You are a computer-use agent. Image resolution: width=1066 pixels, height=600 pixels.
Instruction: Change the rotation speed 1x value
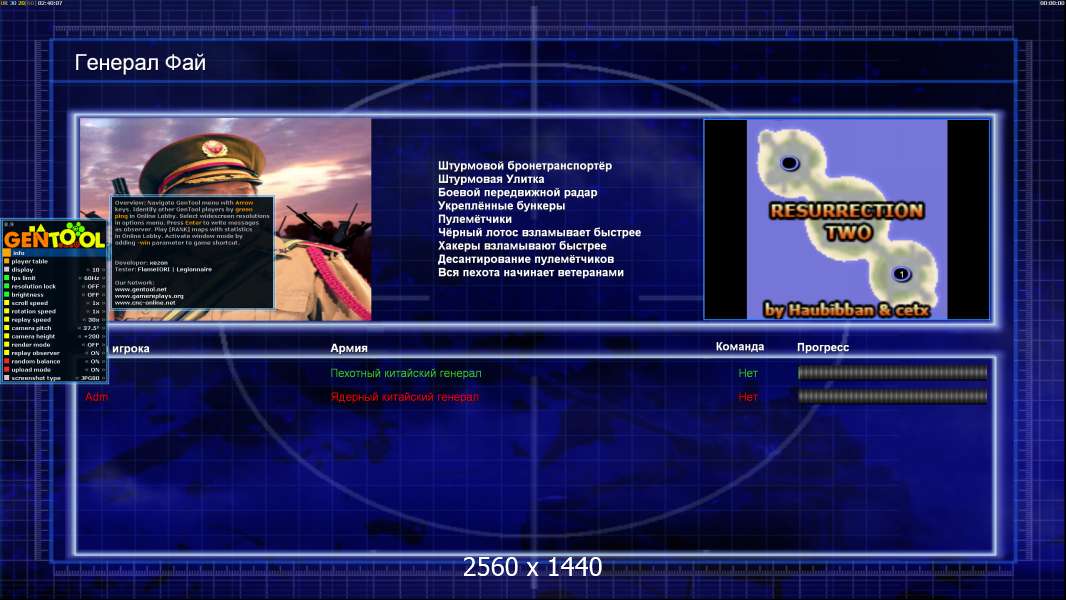pyautogui.click(x=96, y=311)
